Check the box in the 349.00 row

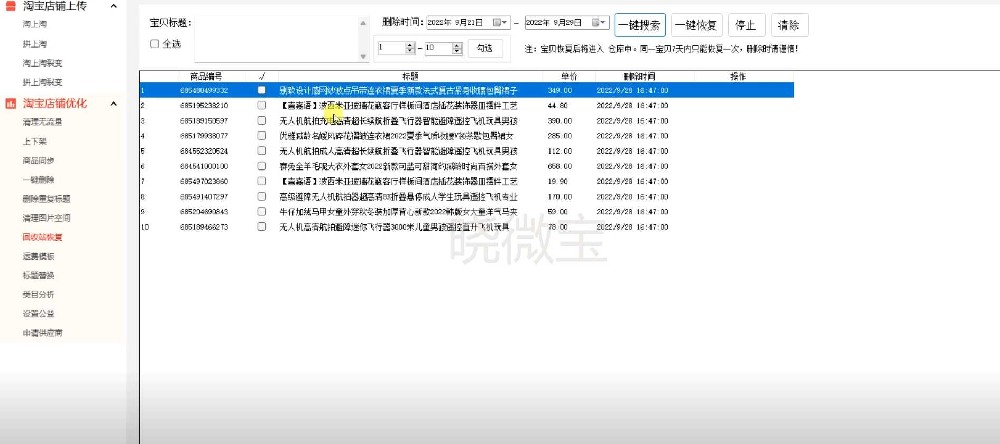(261, 91)
